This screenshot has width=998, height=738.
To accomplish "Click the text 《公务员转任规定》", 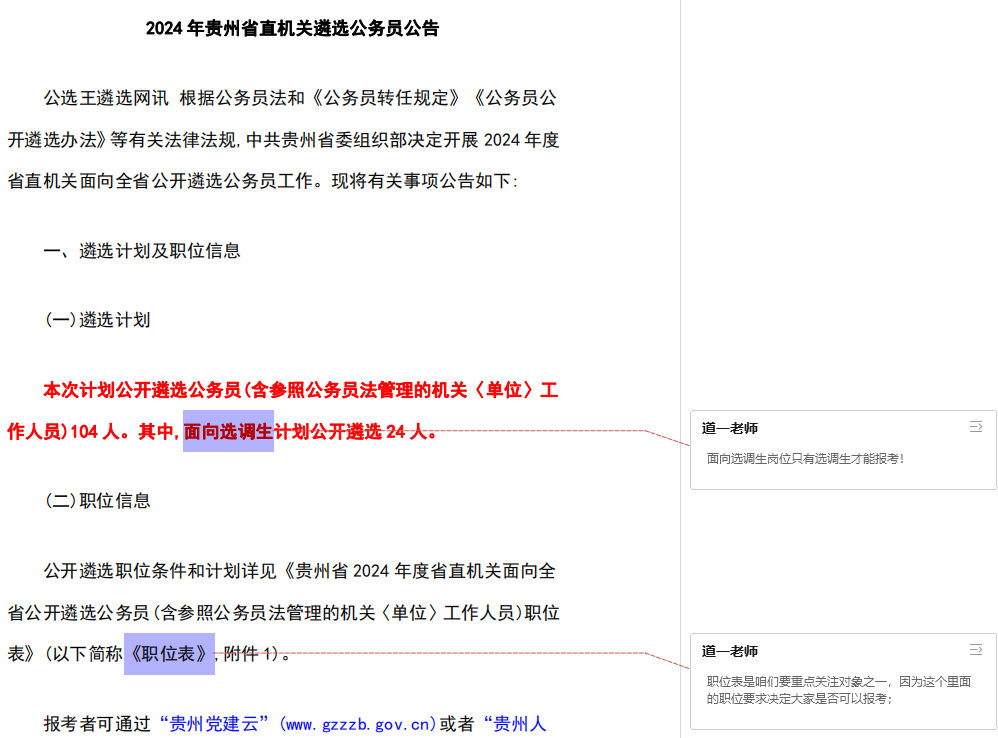I will point(387,98).
